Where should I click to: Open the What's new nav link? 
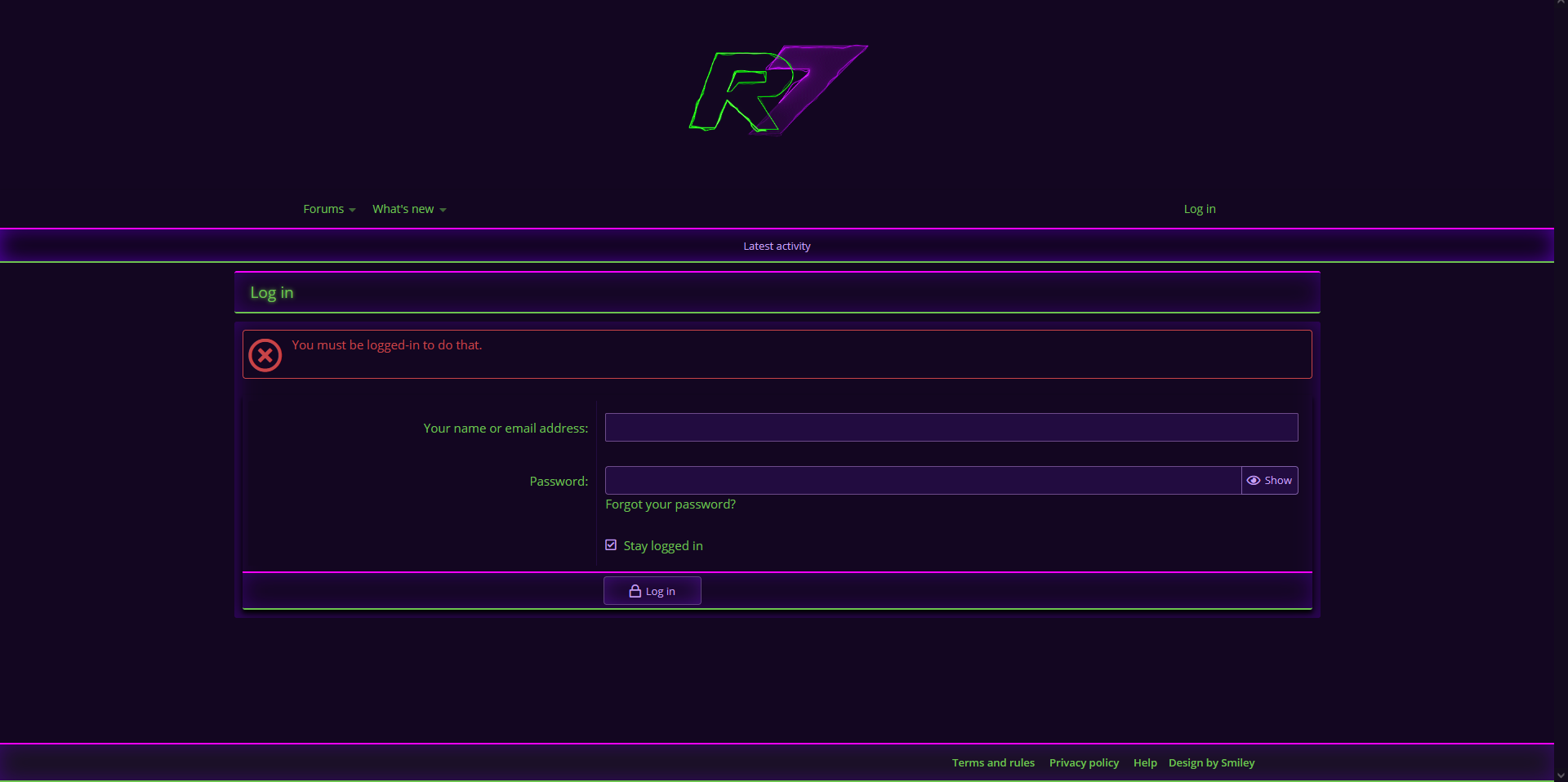[x=403, y=209]
